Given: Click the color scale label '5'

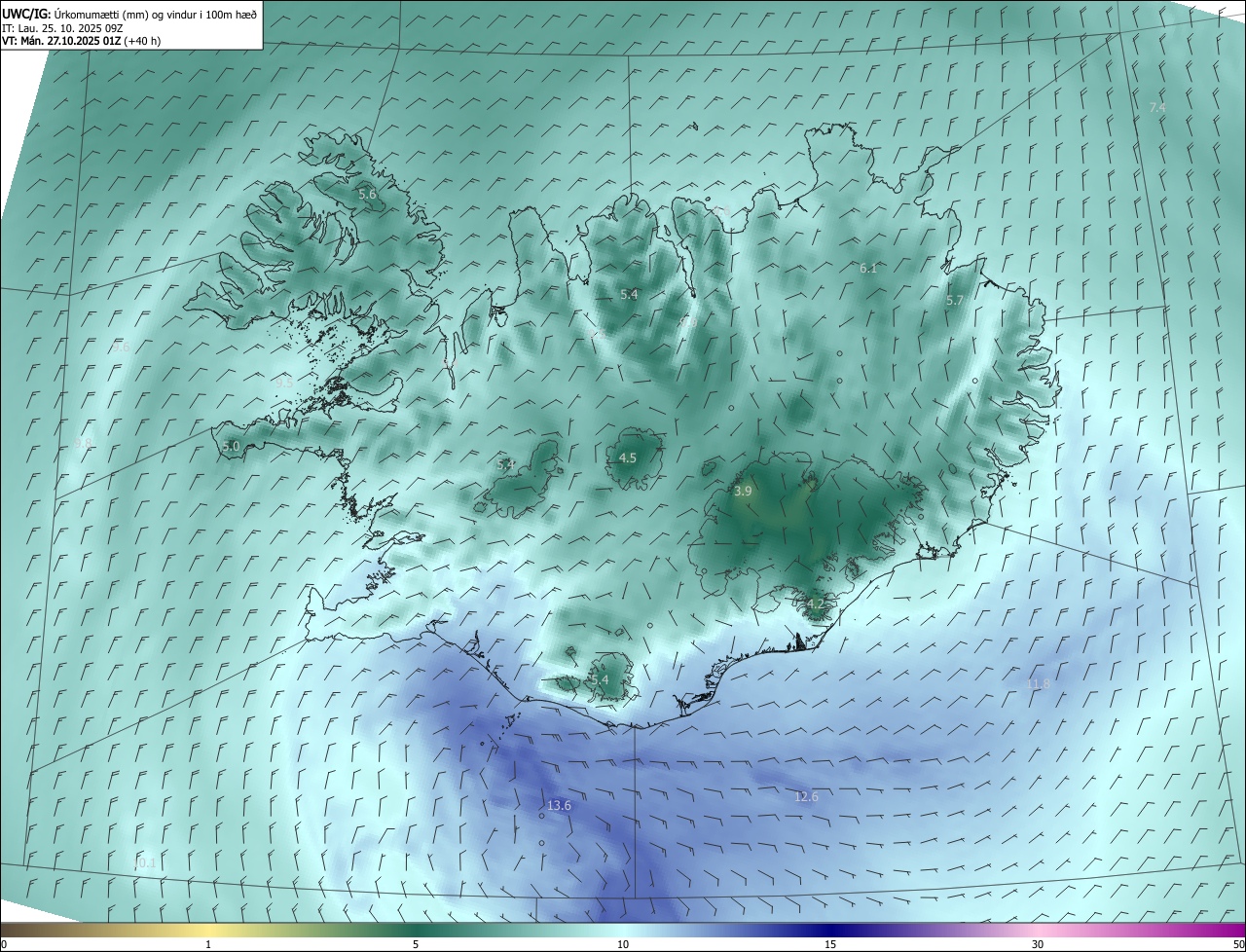Looking at the screenshot, I should pos(416,944).
